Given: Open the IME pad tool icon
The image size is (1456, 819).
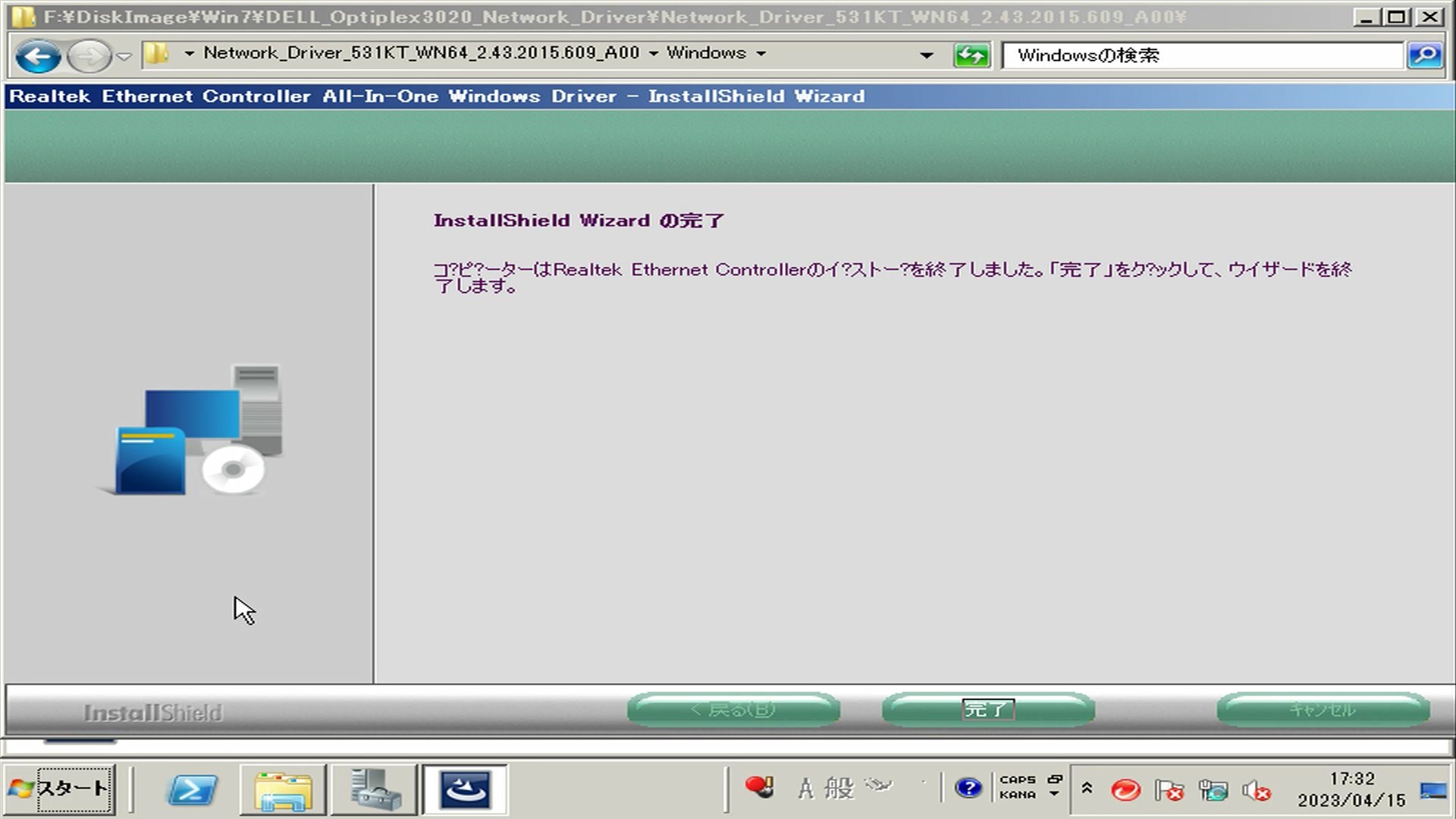Looking at the screenshot, I should pos(879,786).
